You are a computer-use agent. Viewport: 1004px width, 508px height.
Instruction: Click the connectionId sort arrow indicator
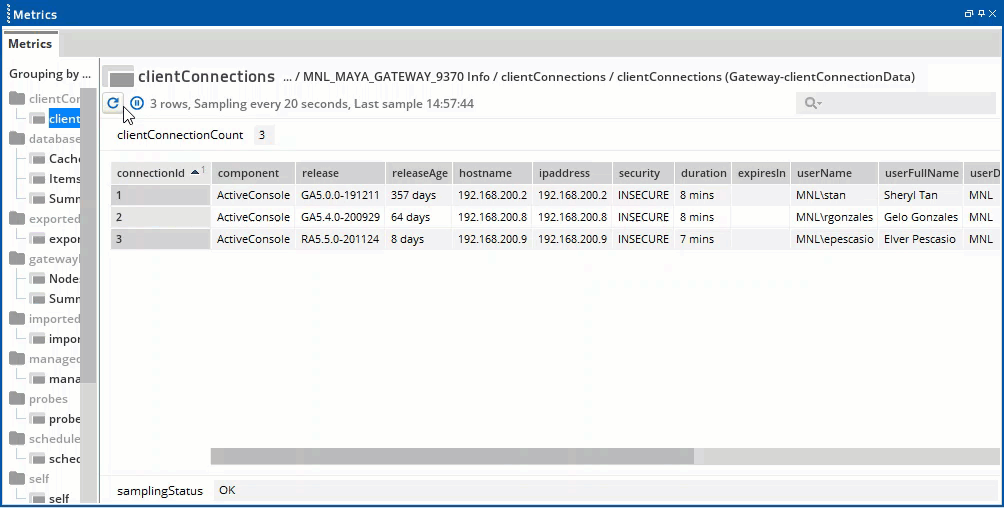click(195, 172)
